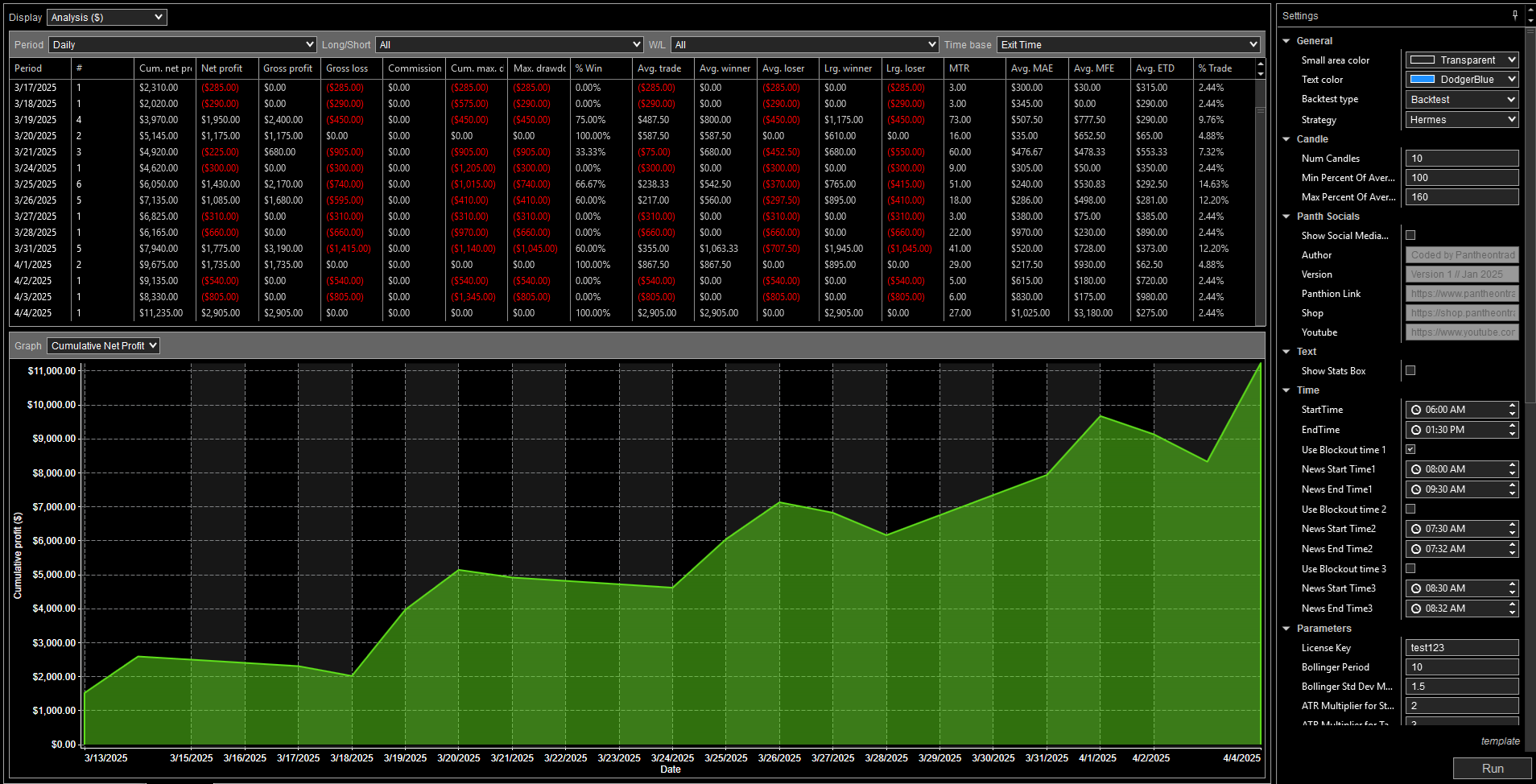The height and width of the screenshot is (784, 1536).
Task: Collapse the Panth Socials section
Action: click(x=1286, y=217)
